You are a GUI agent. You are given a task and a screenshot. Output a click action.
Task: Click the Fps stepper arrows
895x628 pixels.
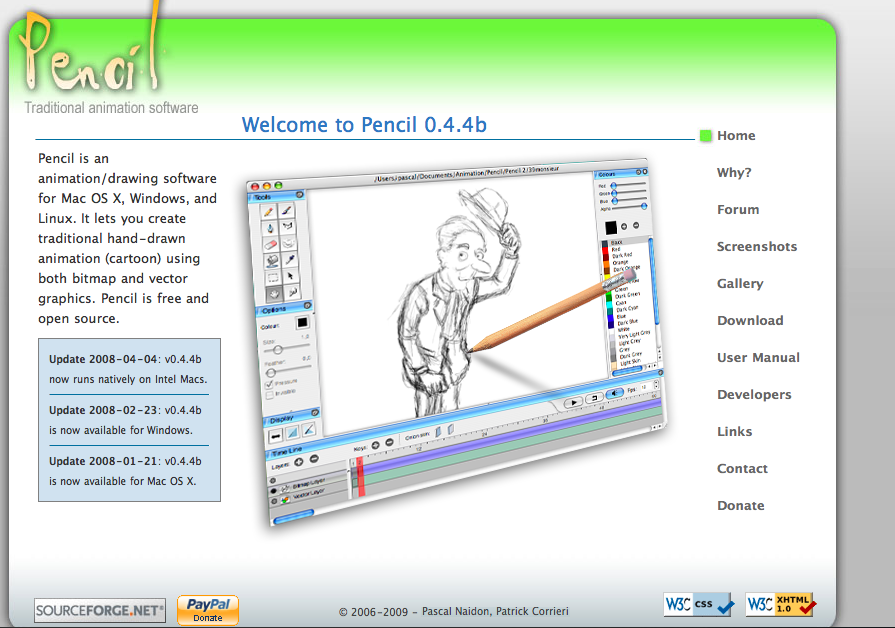(x=656, y=385)
